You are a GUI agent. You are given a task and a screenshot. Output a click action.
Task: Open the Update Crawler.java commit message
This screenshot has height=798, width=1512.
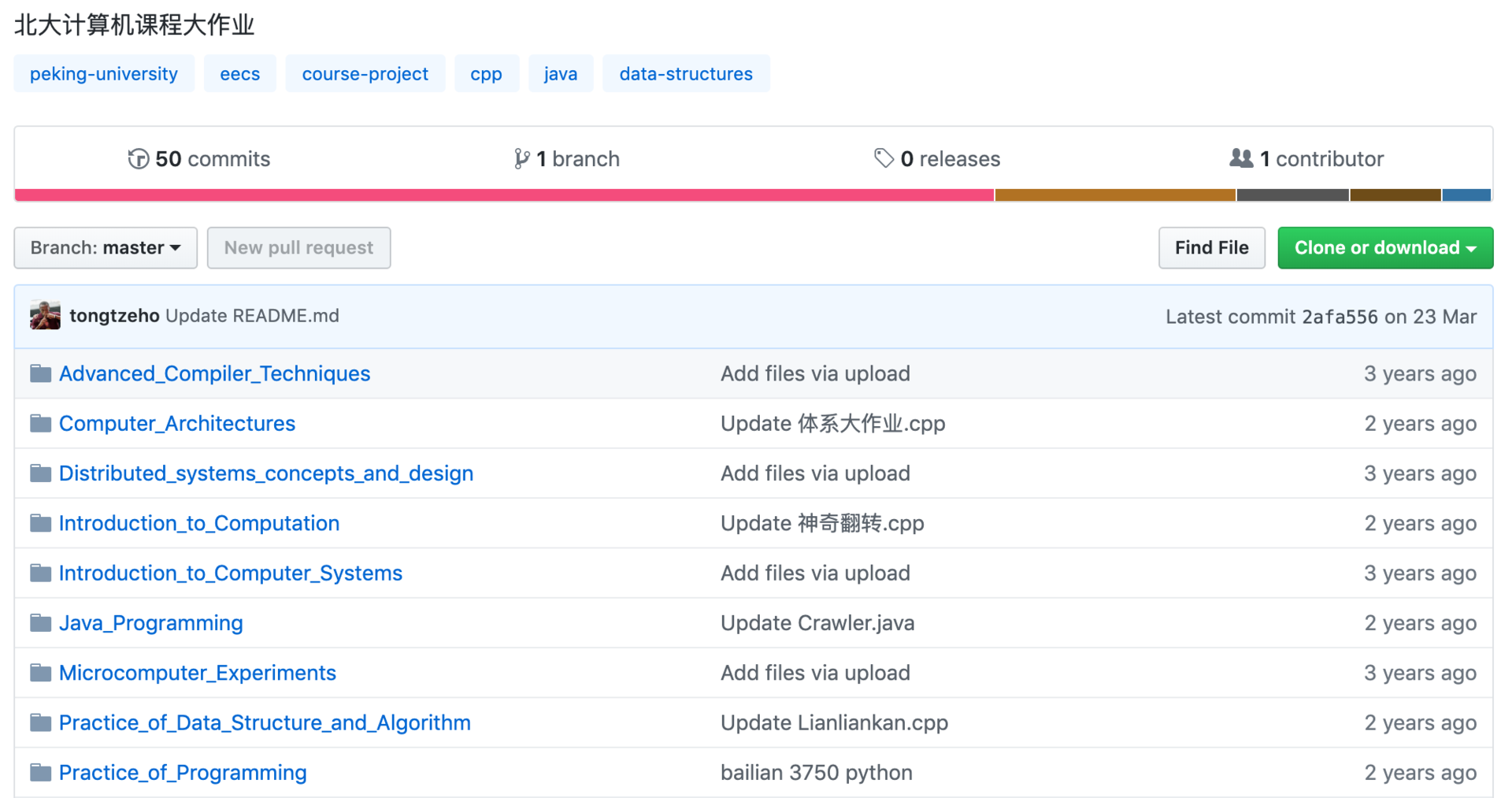817,623
